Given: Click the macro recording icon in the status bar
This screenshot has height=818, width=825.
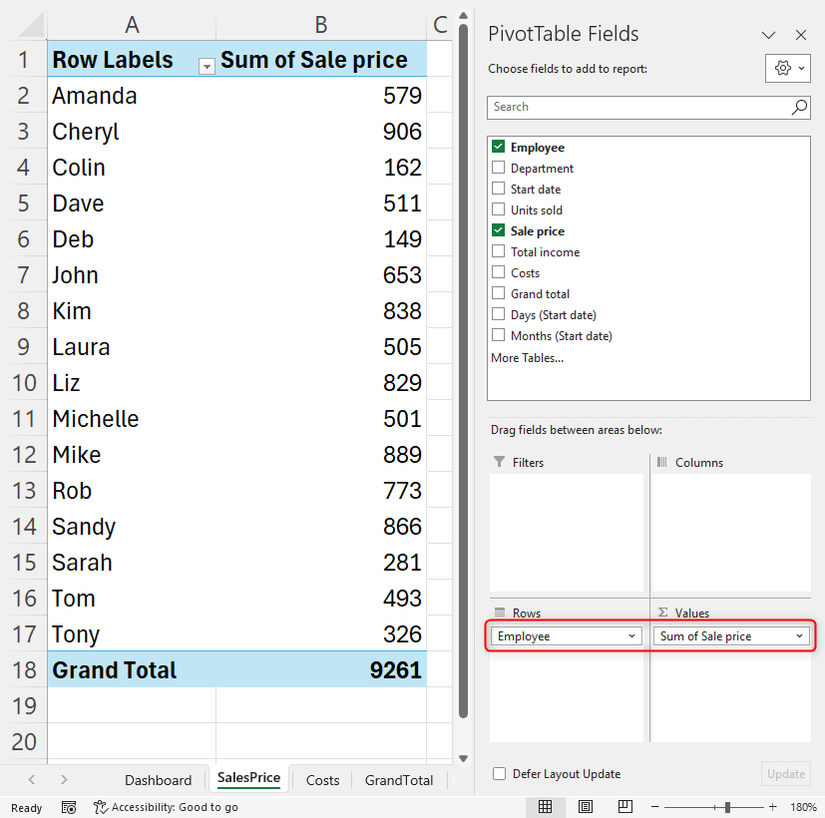Looking at the screenshot, I should point(69,807).
